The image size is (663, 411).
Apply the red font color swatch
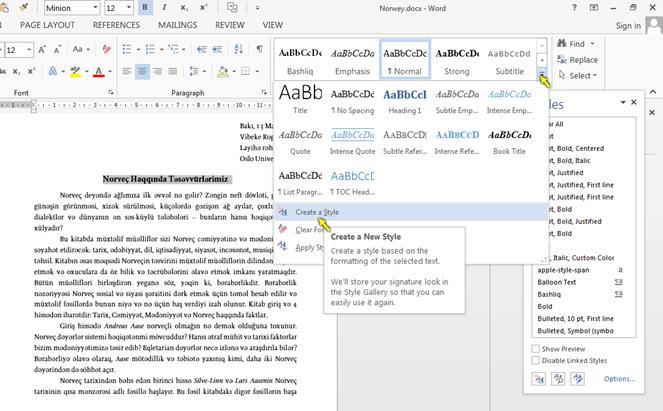pyautogui.click(x=99, y=72)
